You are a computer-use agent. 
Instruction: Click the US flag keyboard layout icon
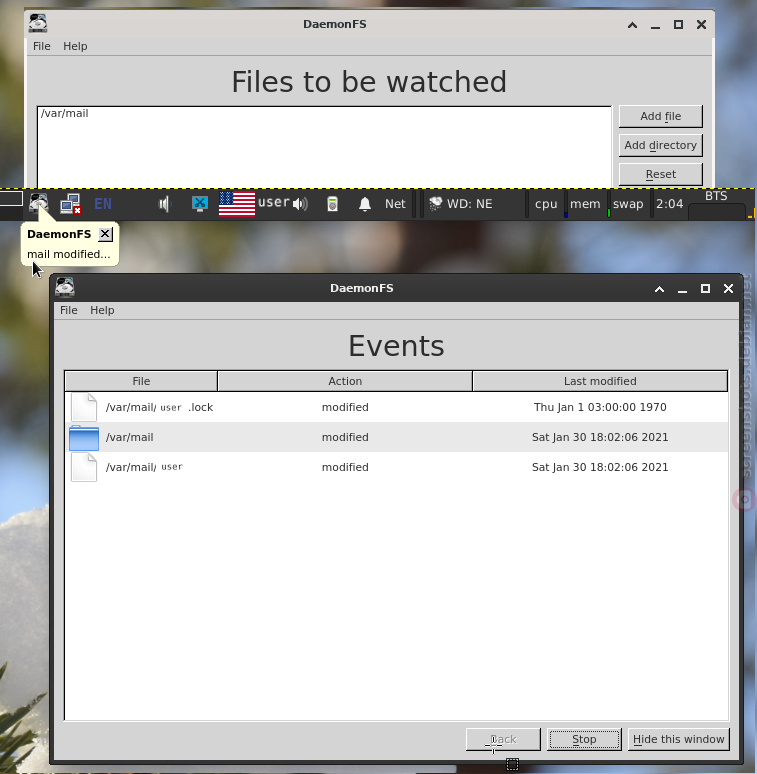tap(237, 203)
